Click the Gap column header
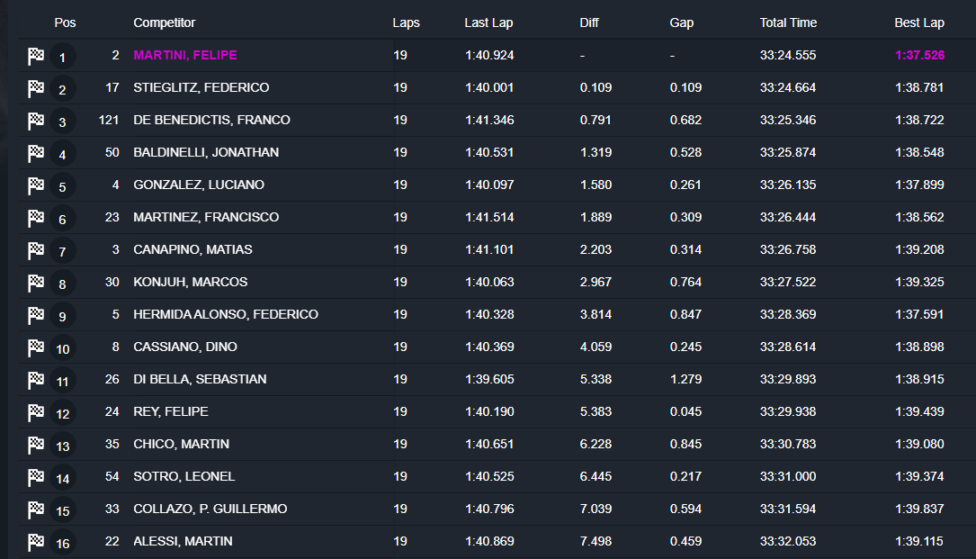This screenshot has width=976, height=559. click(x=681, y=23)
